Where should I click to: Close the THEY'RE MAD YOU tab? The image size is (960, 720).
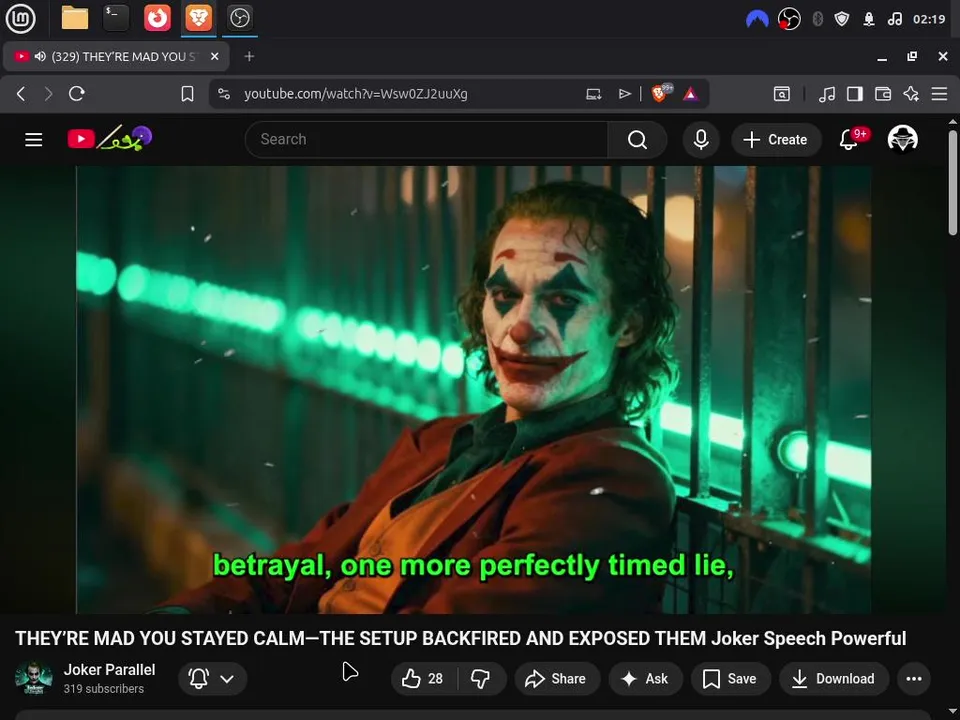[214, 56]
